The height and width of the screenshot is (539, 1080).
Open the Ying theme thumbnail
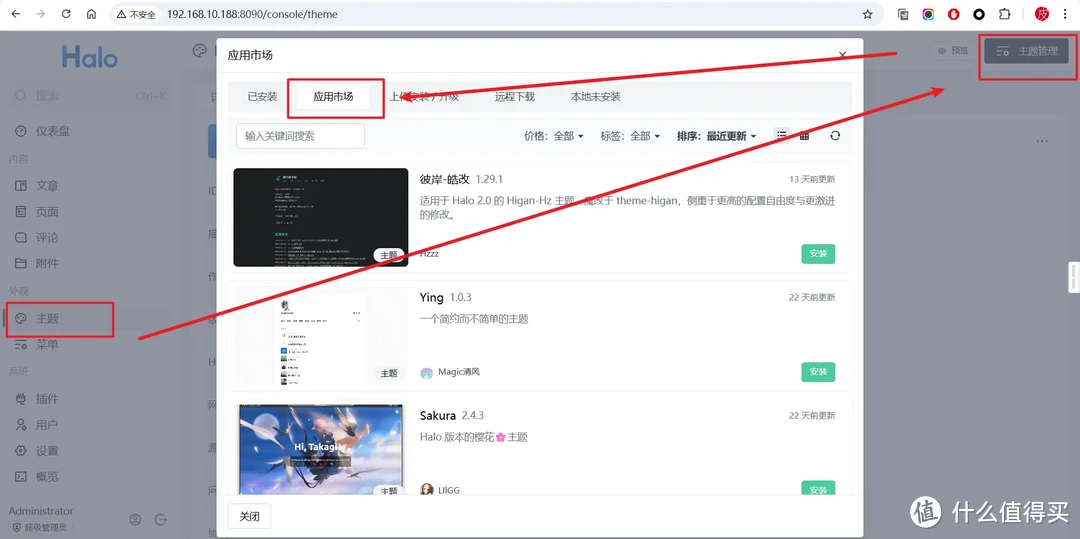point(321,335)
